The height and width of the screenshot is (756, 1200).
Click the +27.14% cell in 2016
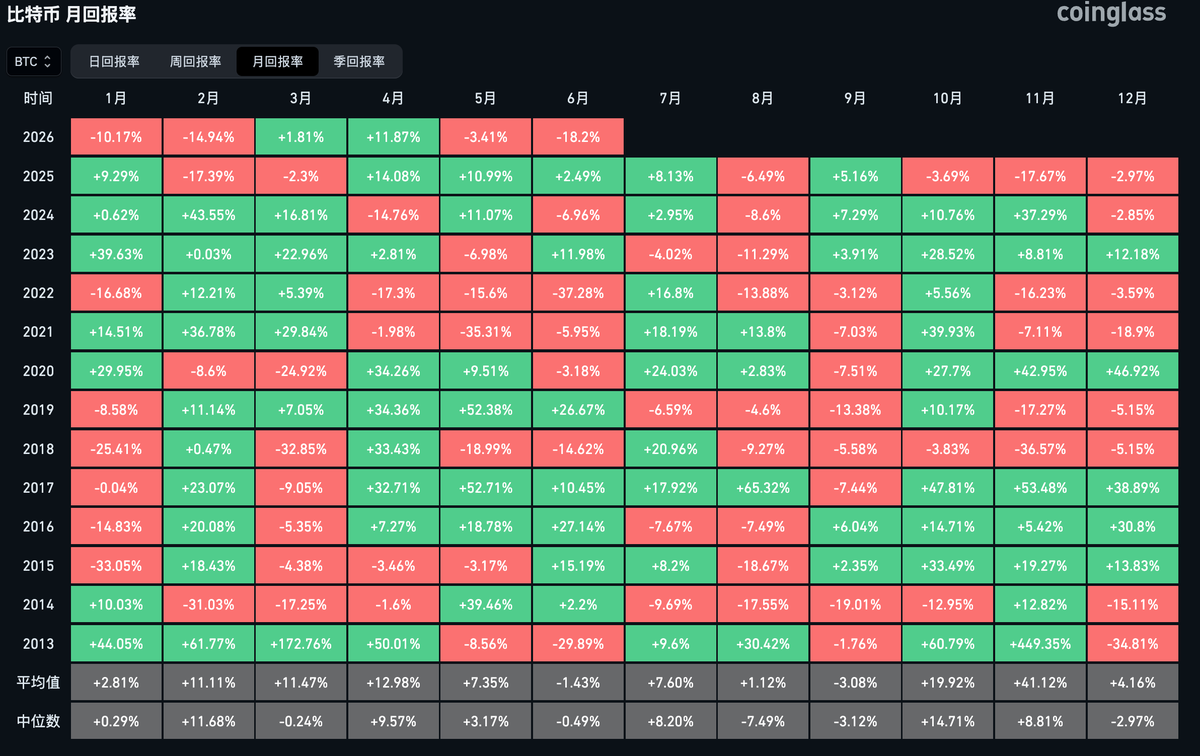[578, 527]
